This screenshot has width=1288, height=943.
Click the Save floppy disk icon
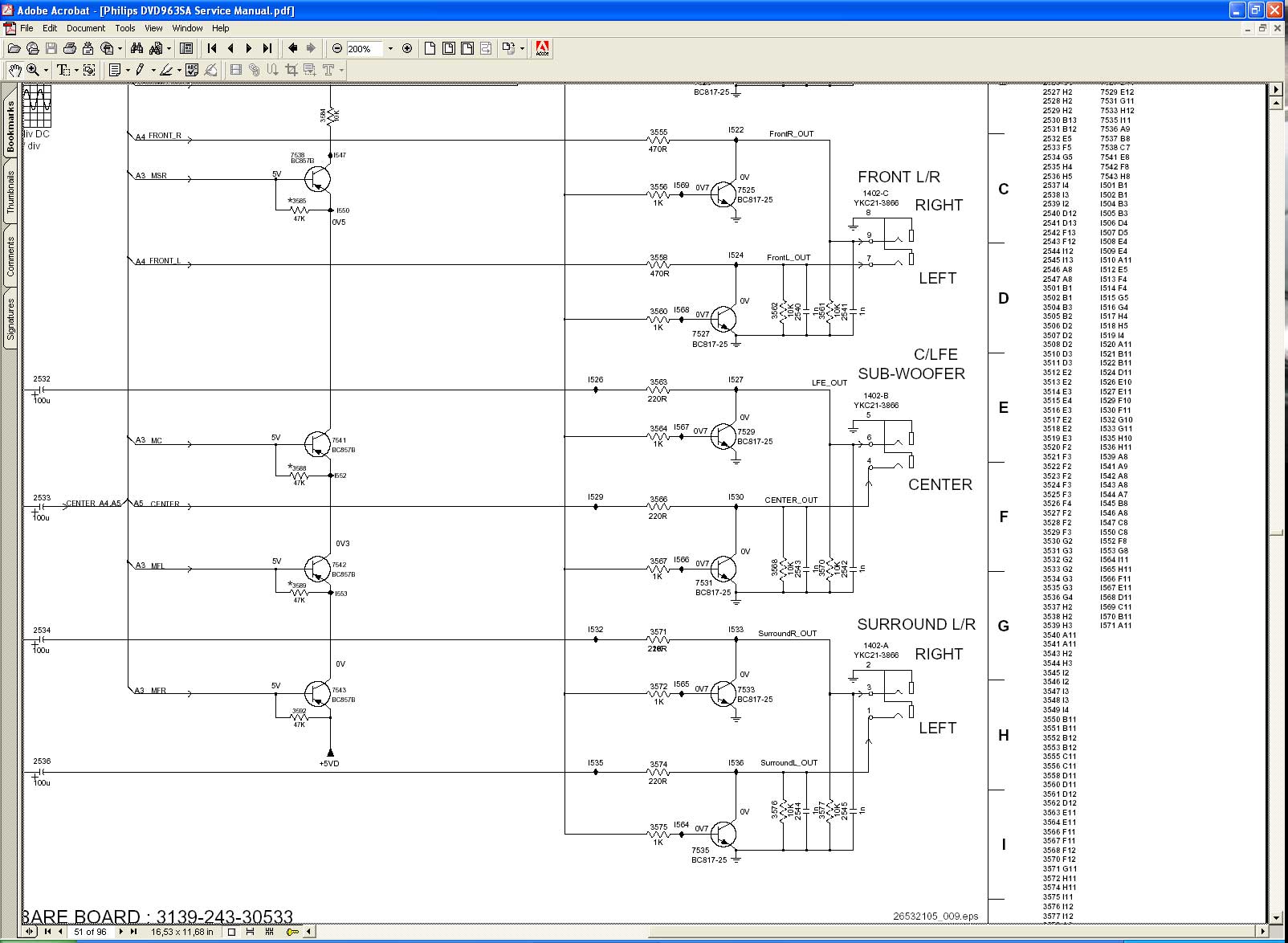click(51, 48)
